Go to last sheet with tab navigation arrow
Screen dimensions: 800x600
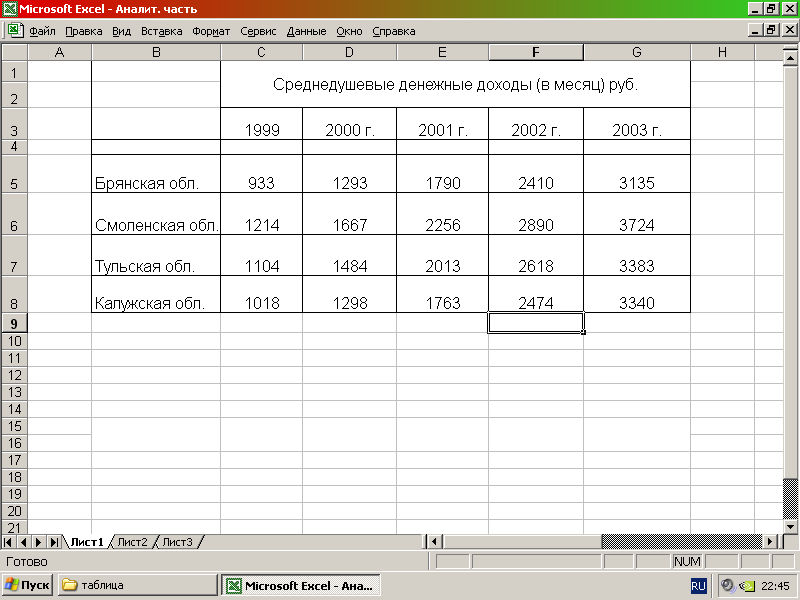tap(55, 542)
